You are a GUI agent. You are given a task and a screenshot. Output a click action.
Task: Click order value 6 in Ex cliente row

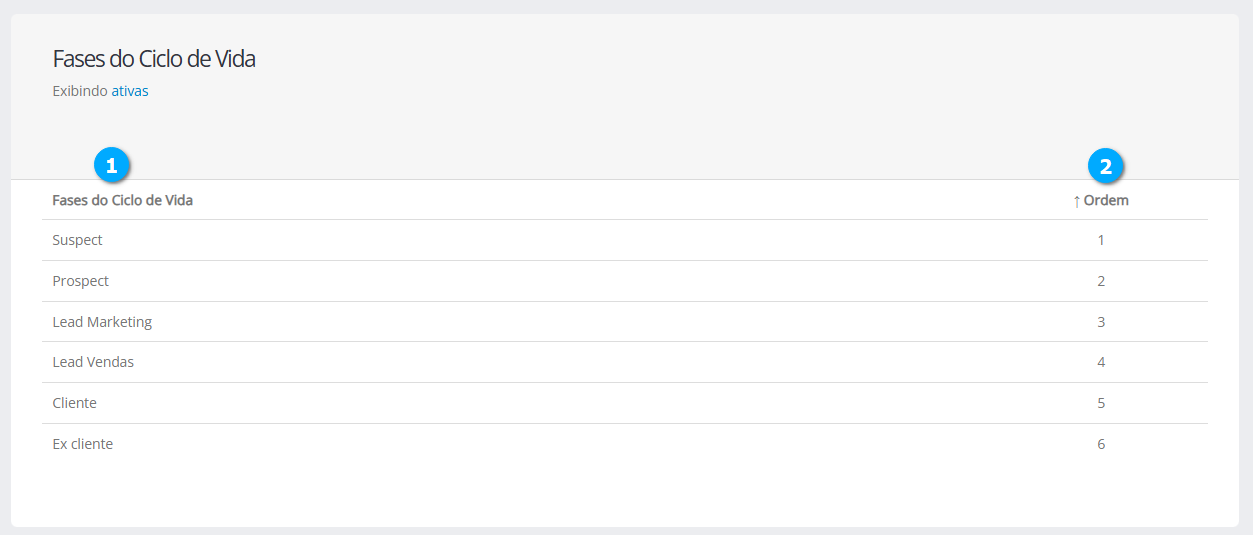pos(1101,444)
